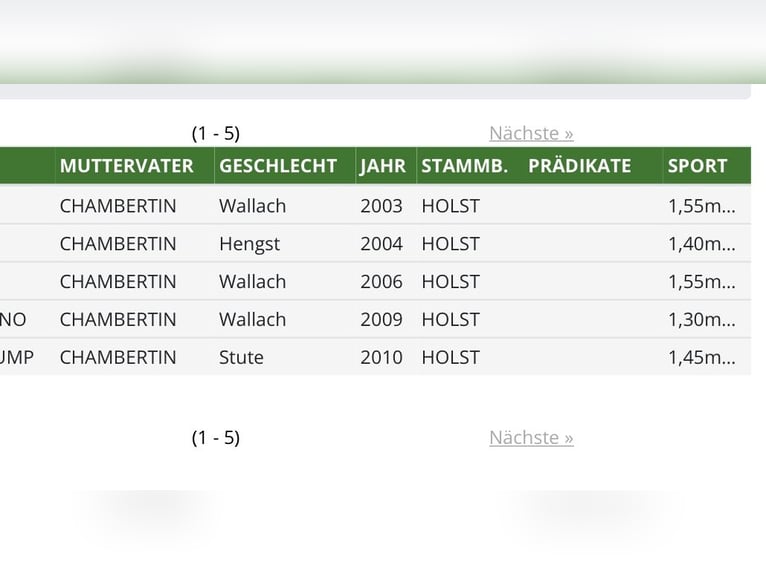Click the top Nächste » link
This screenshot has width=766, height=574.
tap(531, 133)
